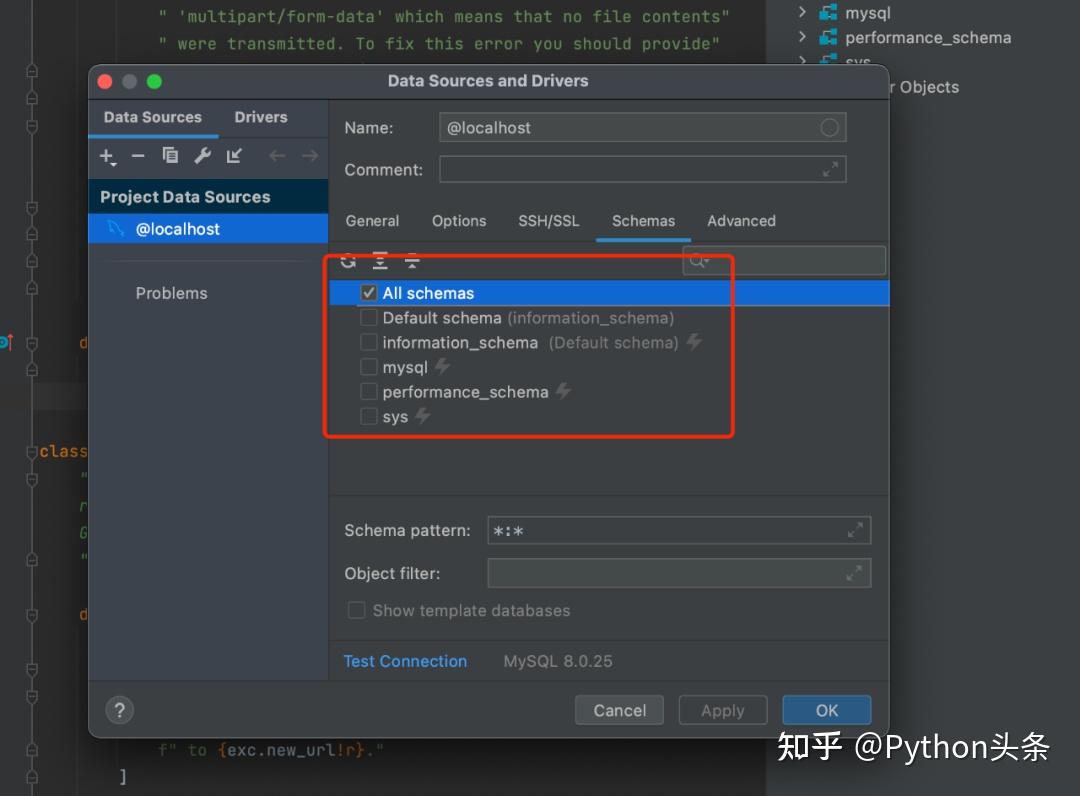Collapse all schema nodes icon
This screenshot has width=1080, height=796.
pos(412,261)
